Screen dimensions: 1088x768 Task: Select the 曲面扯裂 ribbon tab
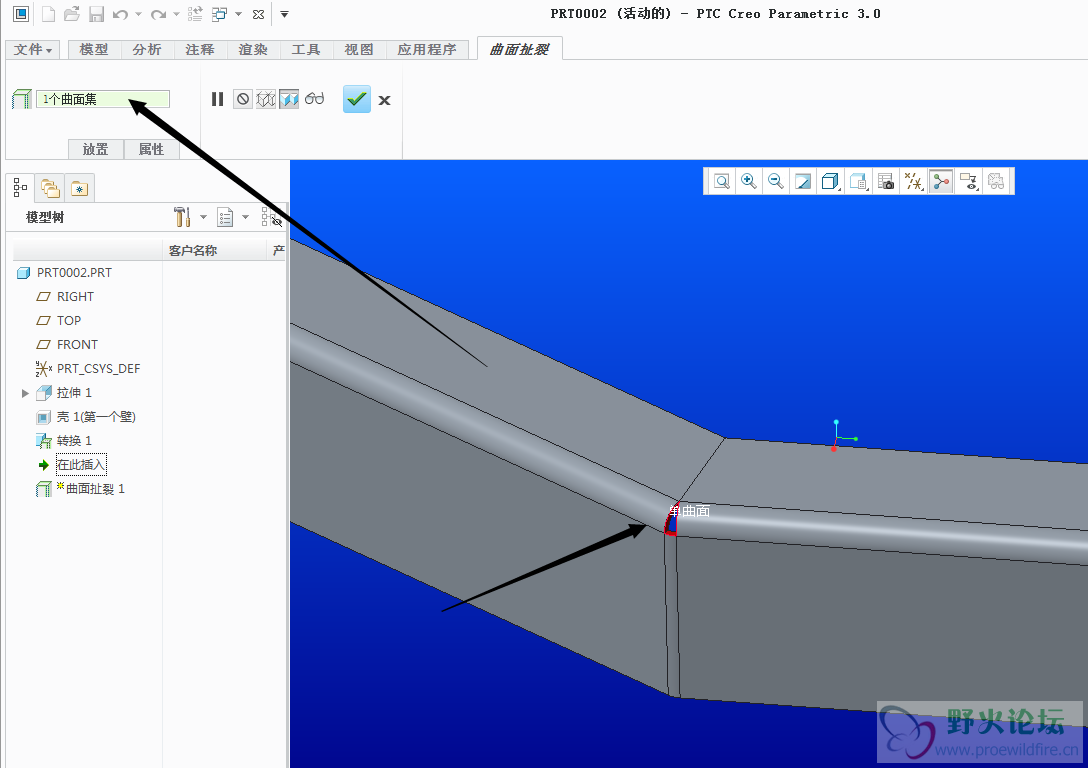[x=520, y=49]
